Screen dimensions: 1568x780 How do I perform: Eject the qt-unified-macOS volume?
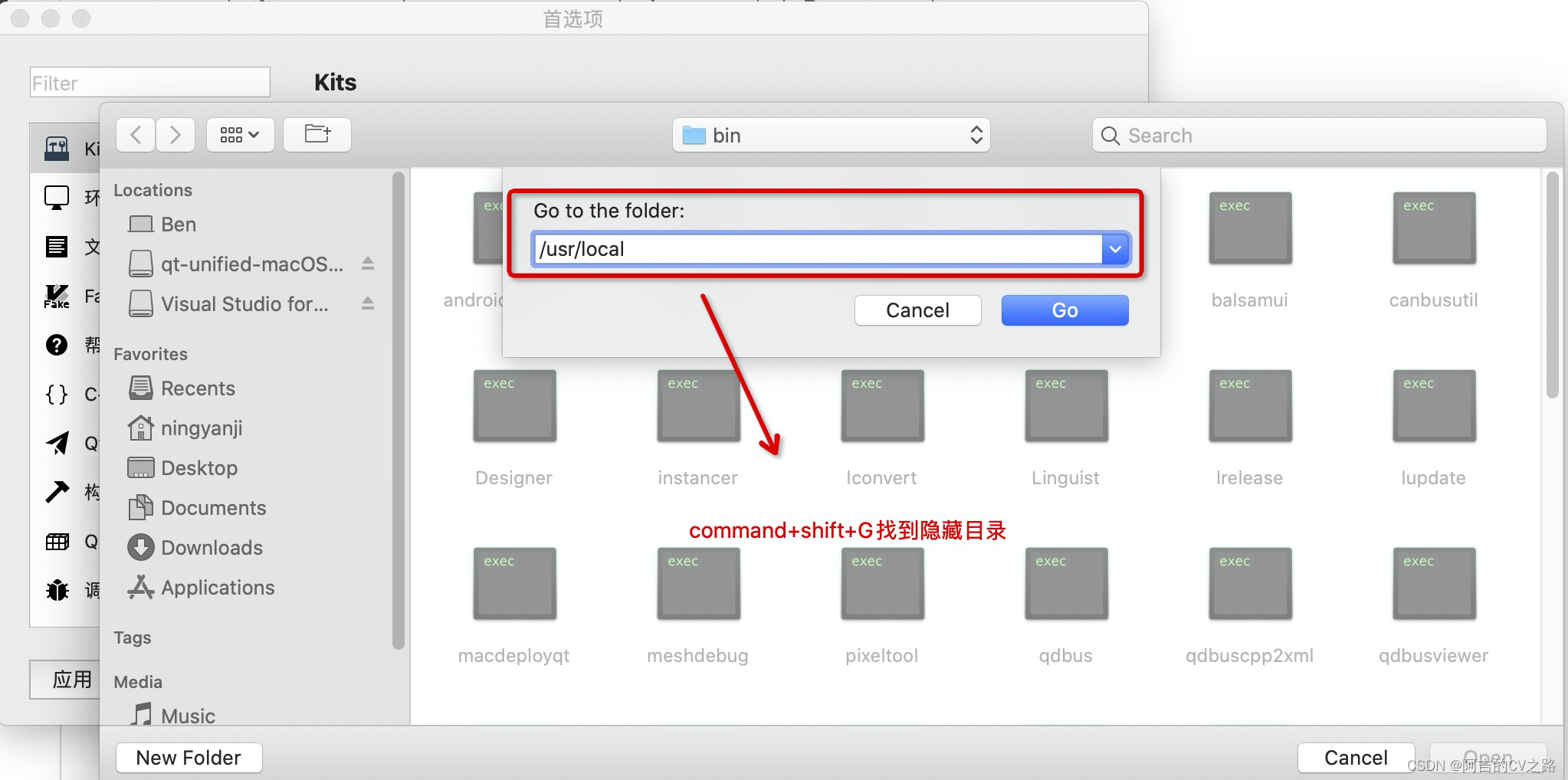coord(368,264)
